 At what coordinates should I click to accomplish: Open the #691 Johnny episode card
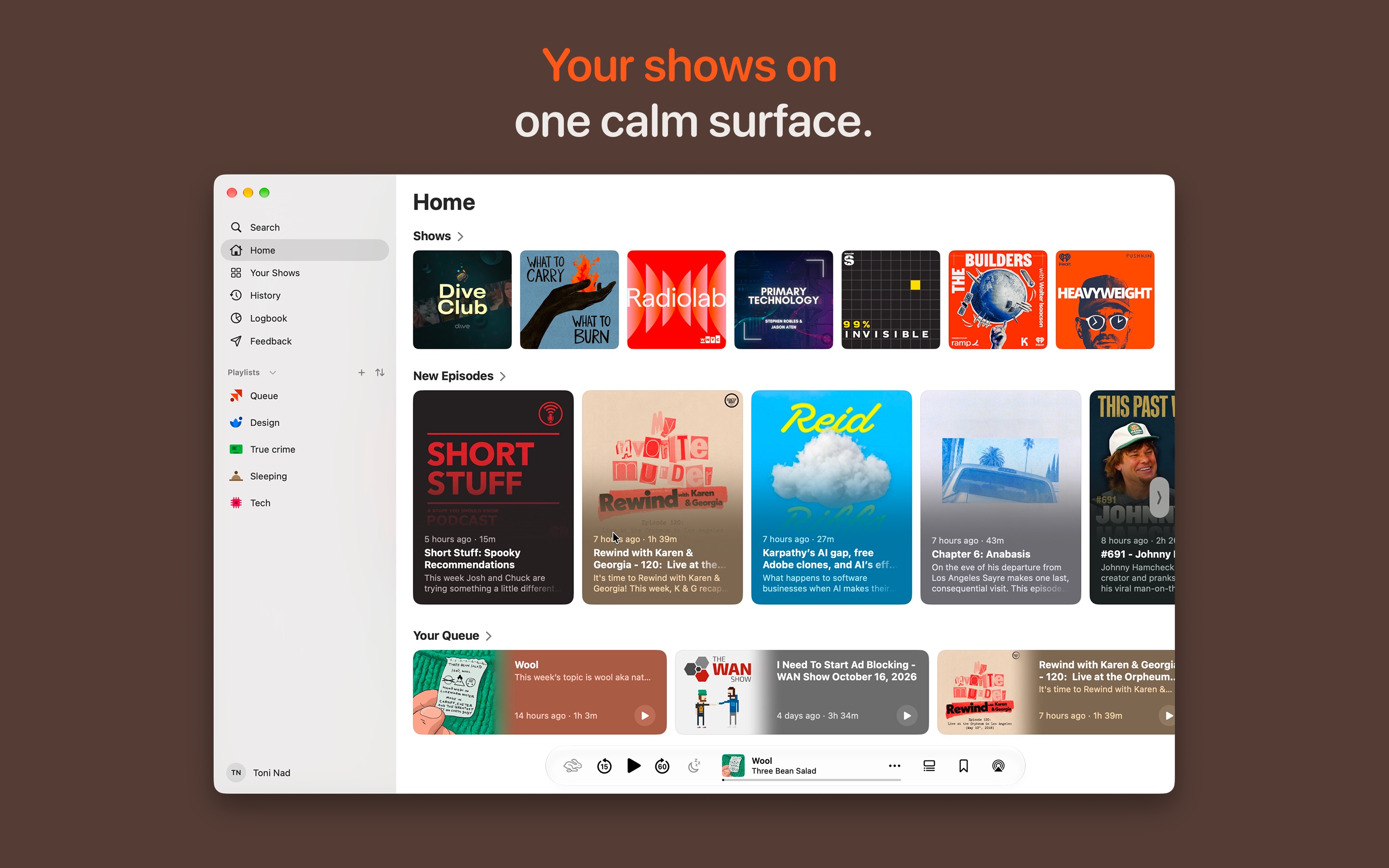1132,497
